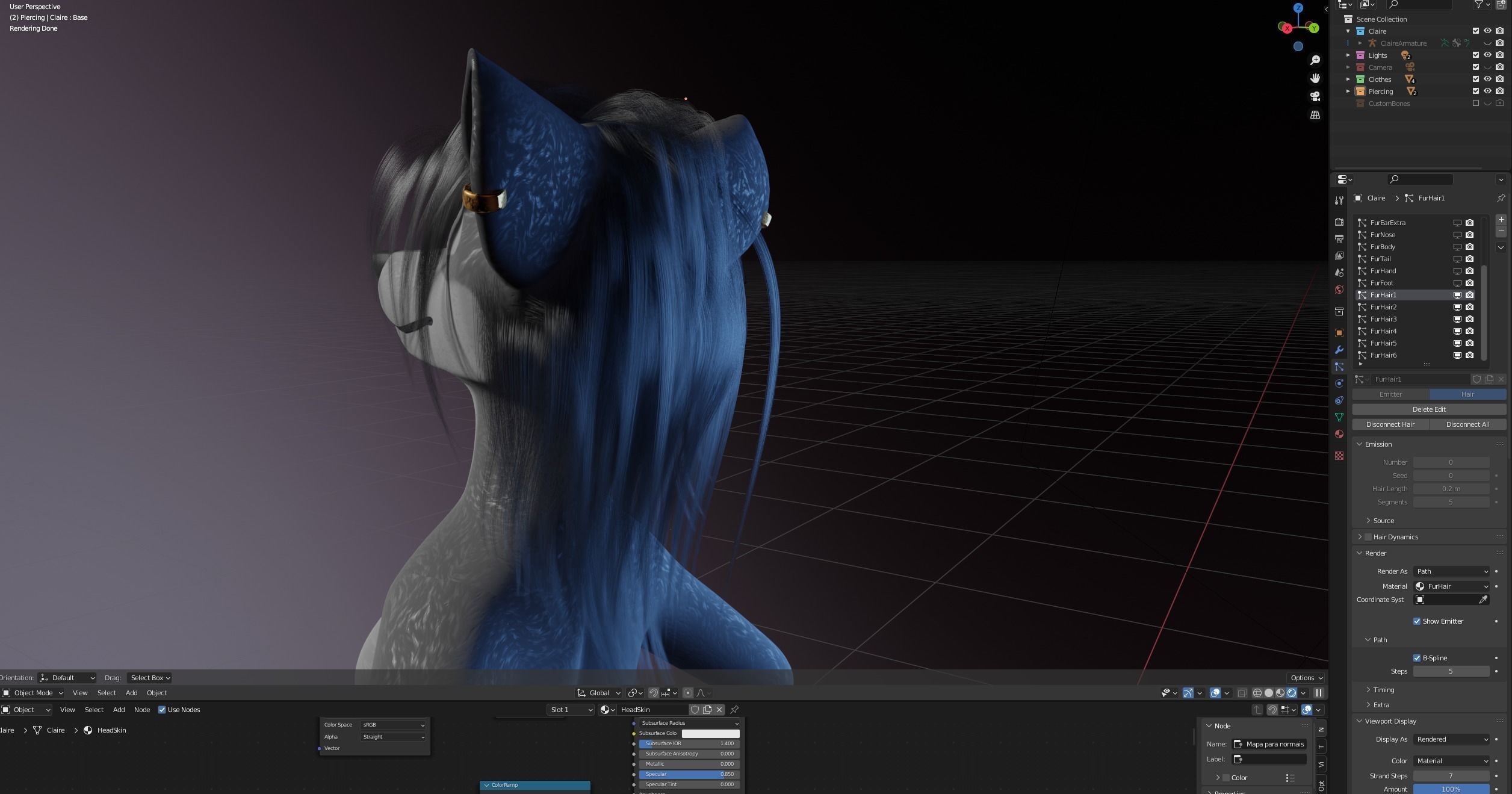Open the Display As Rendered dropdown

(1451, 739)
